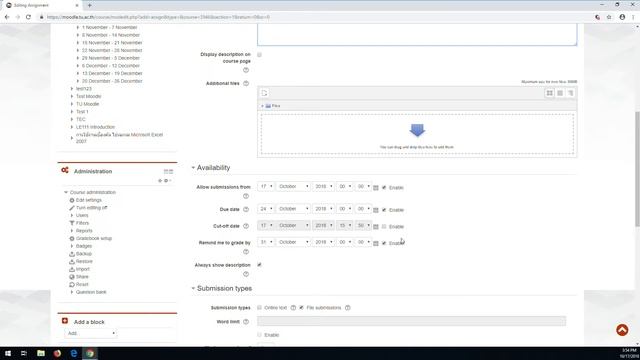
Task: Click help icon beside Additional files
Action: coord(246,83)
